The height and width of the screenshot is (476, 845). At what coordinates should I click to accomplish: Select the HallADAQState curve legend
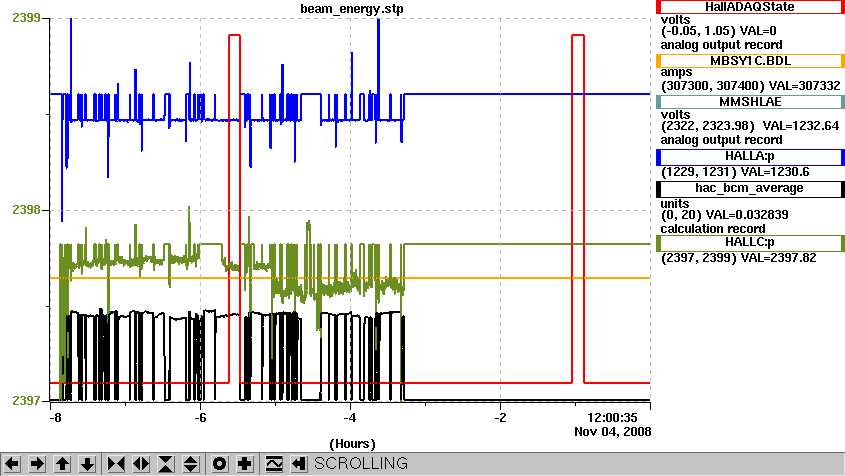(x=750, y=7)
